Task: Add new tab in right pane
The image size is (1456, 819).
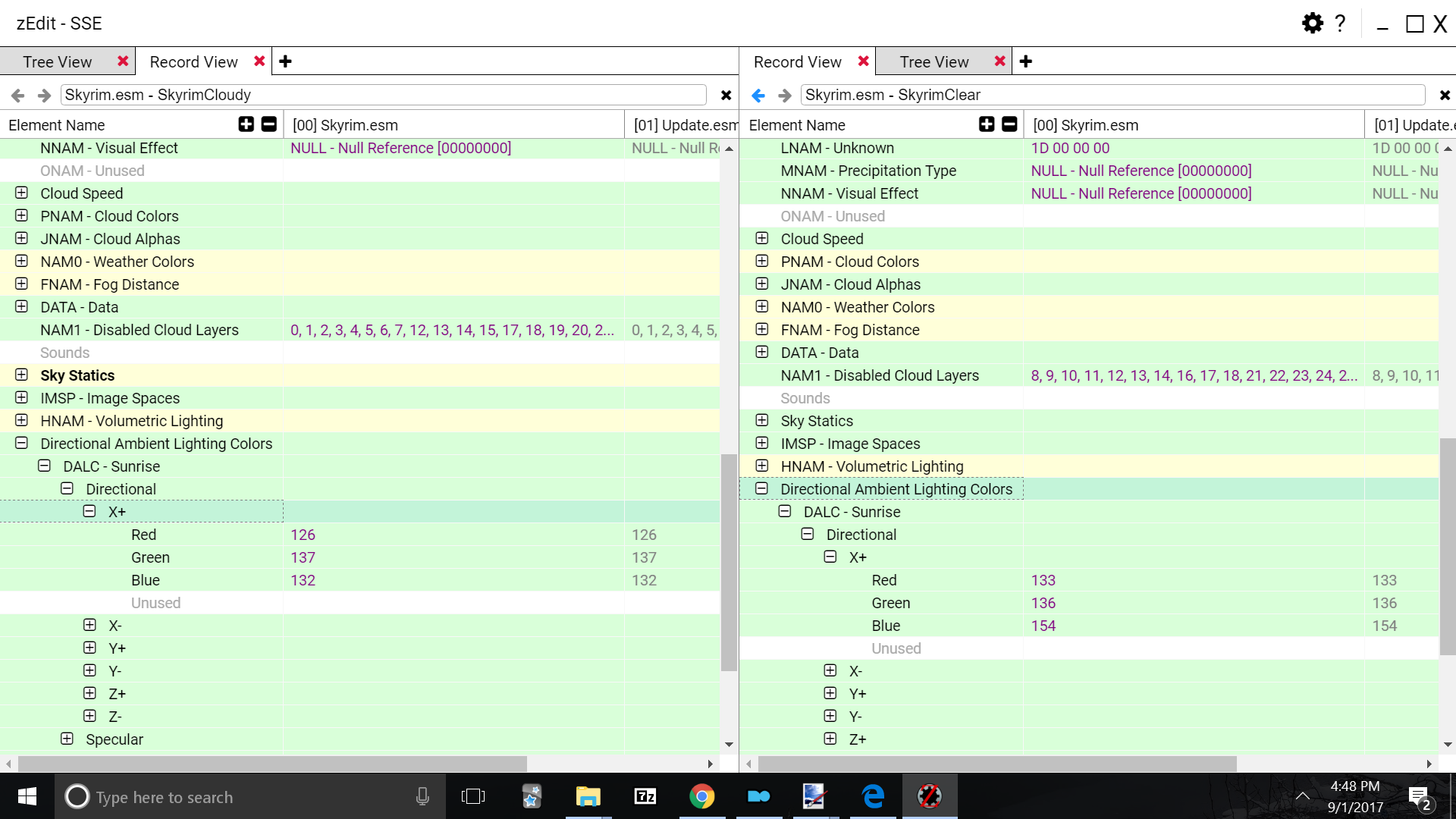Action: coord(1026,61)
